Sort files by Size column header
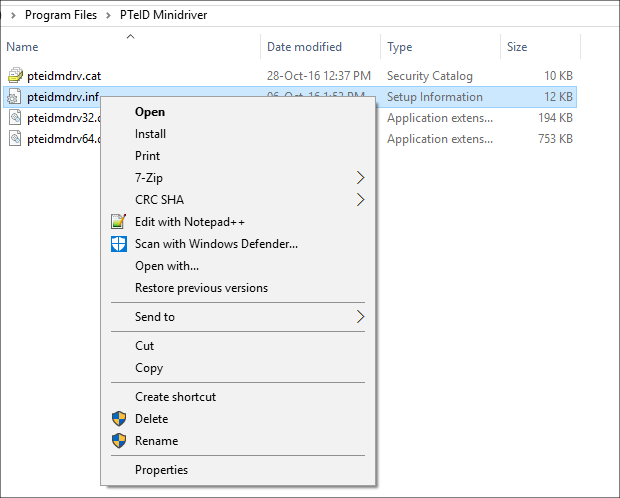 pos(517,47)
